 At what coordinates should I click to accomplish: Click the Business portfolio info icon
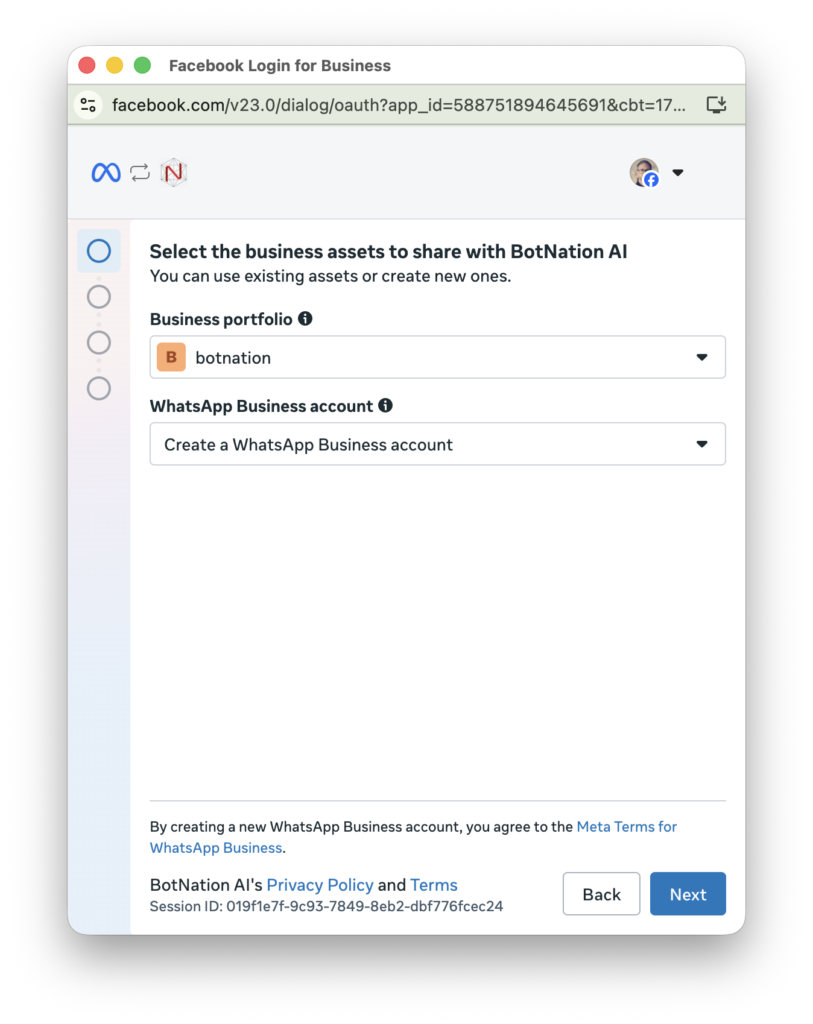[305, 319]
